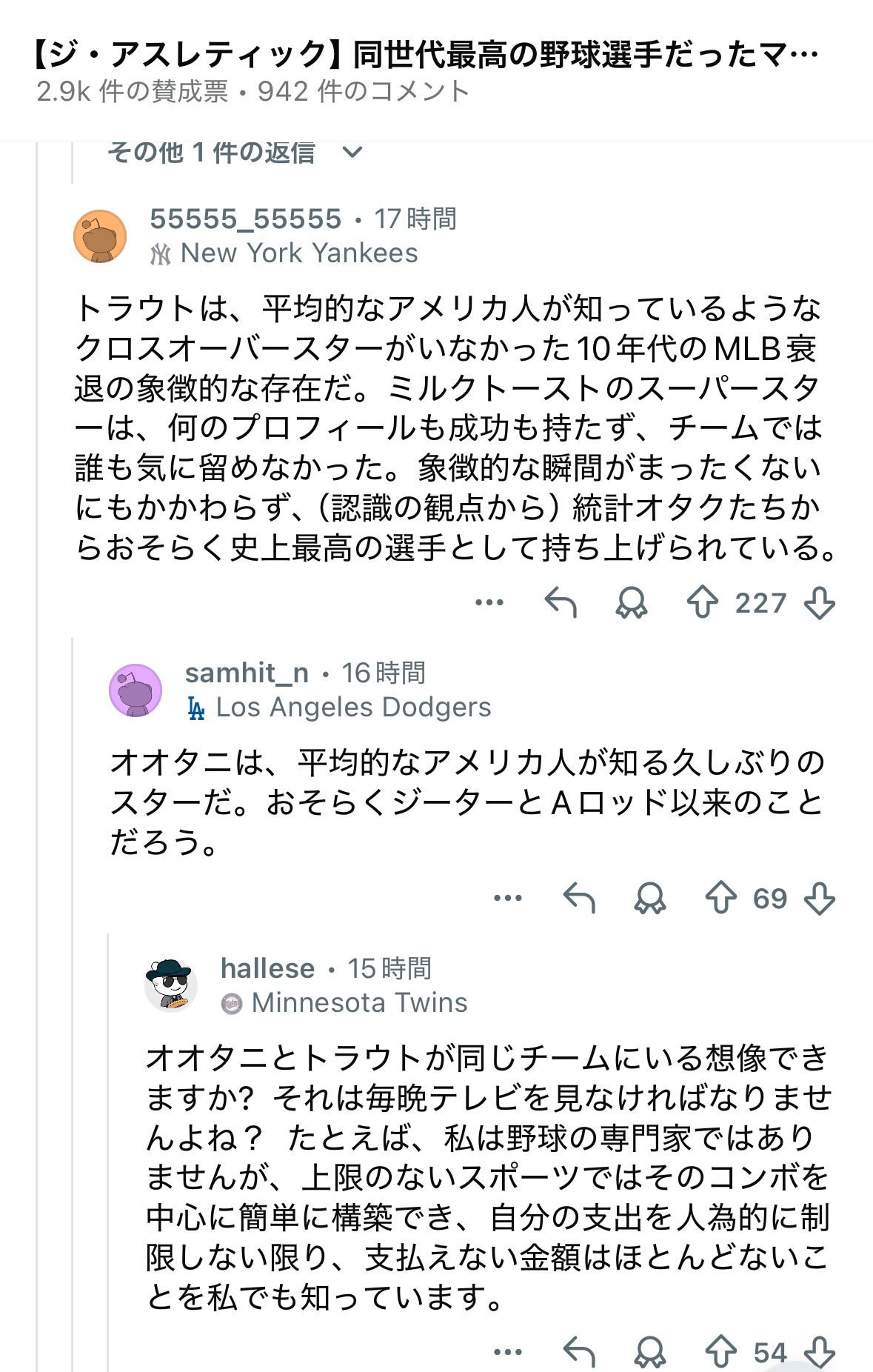Open the samhit_n username link
Screen dimensions: 873x1372
(247, 673)
